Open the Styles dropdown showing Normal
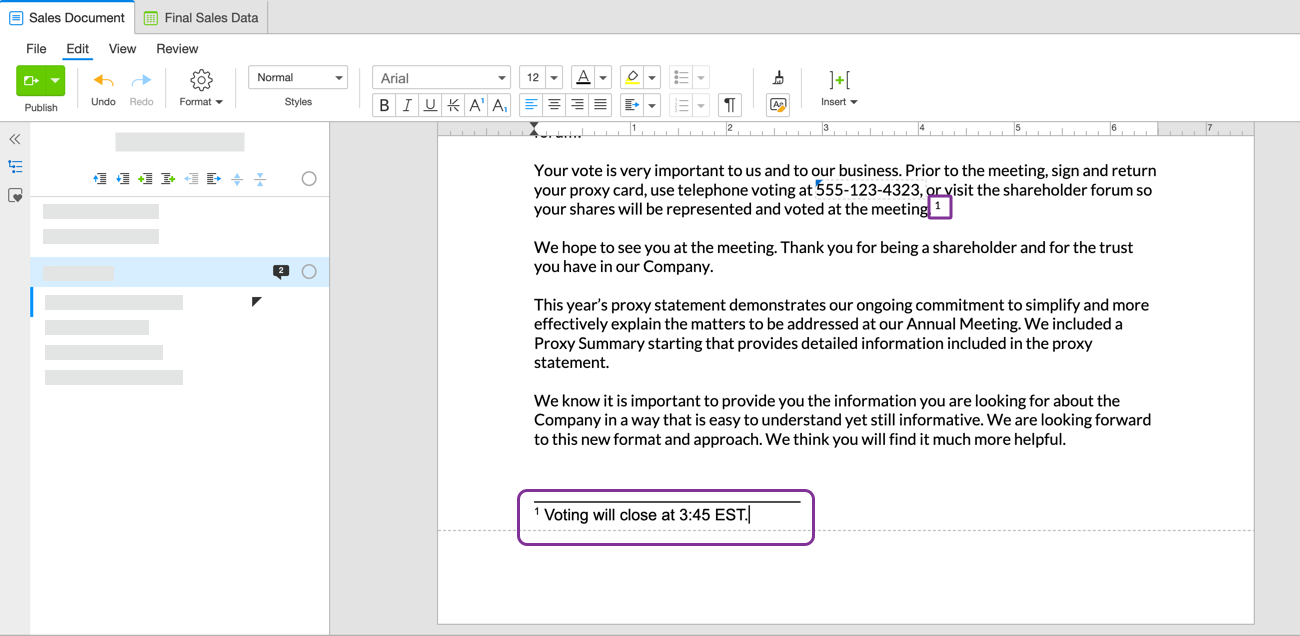 coord(297,76)
